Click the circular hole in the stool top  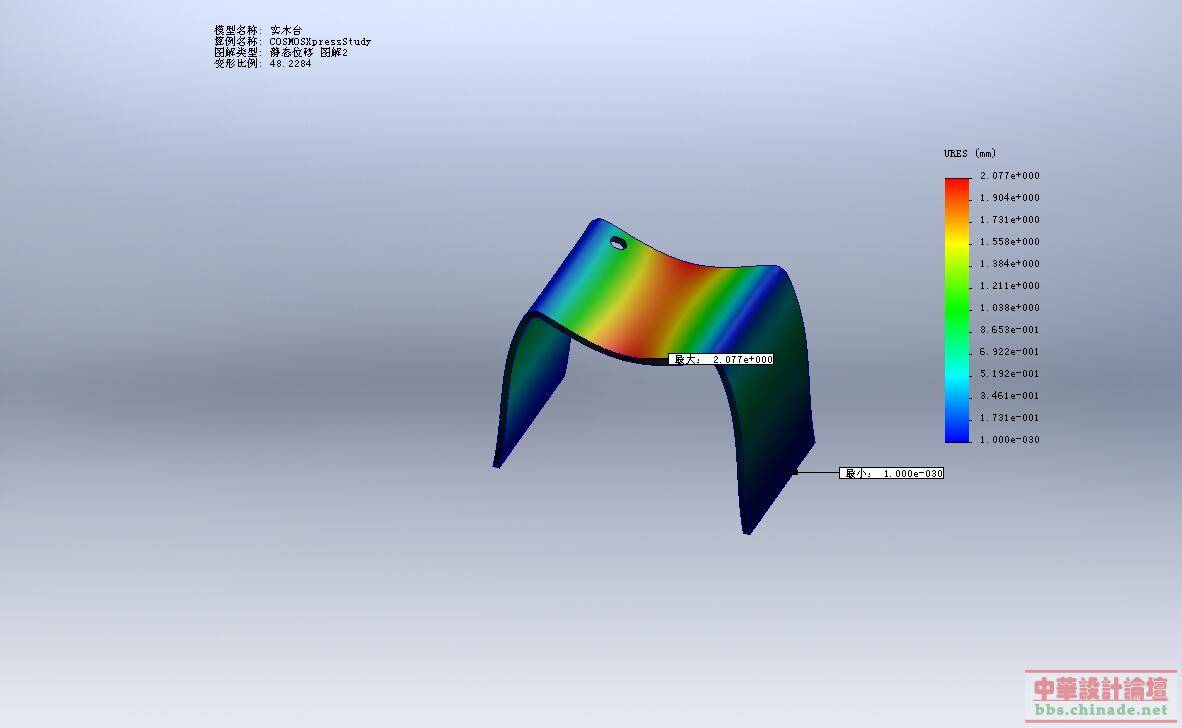[x=618, y=243]
